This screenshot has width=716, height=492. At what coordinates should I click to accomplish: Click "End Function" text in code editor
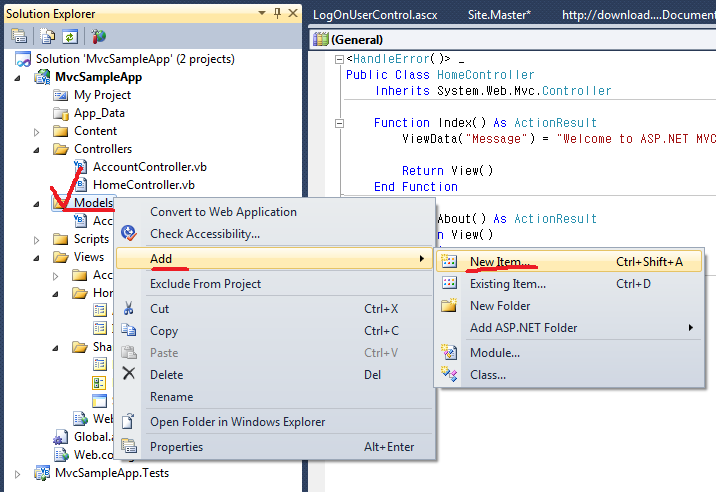[416, 187]
